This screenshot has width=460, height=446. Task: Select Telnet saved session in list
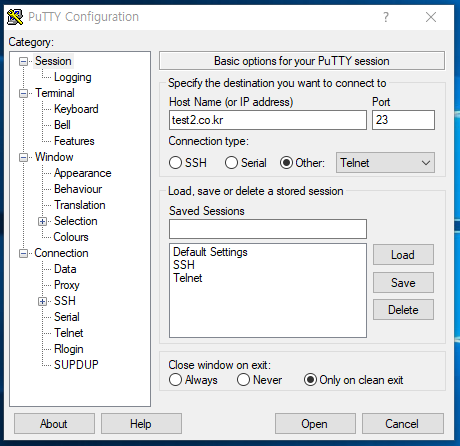coord(188,278)
